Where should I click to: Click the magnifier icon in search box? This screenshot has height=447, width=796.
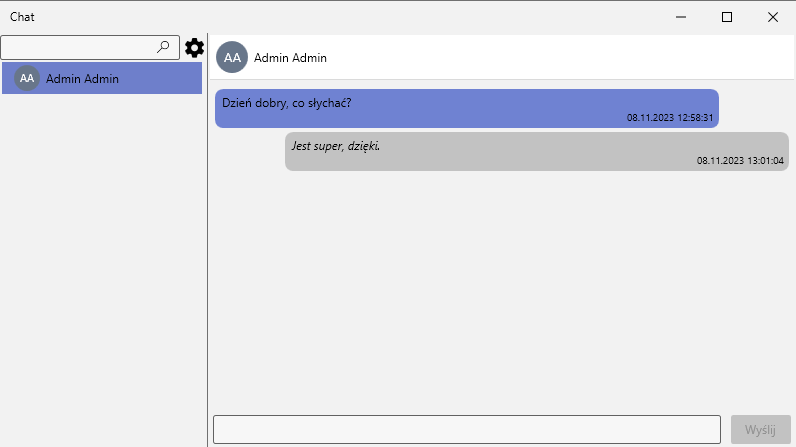click(164, 47)
